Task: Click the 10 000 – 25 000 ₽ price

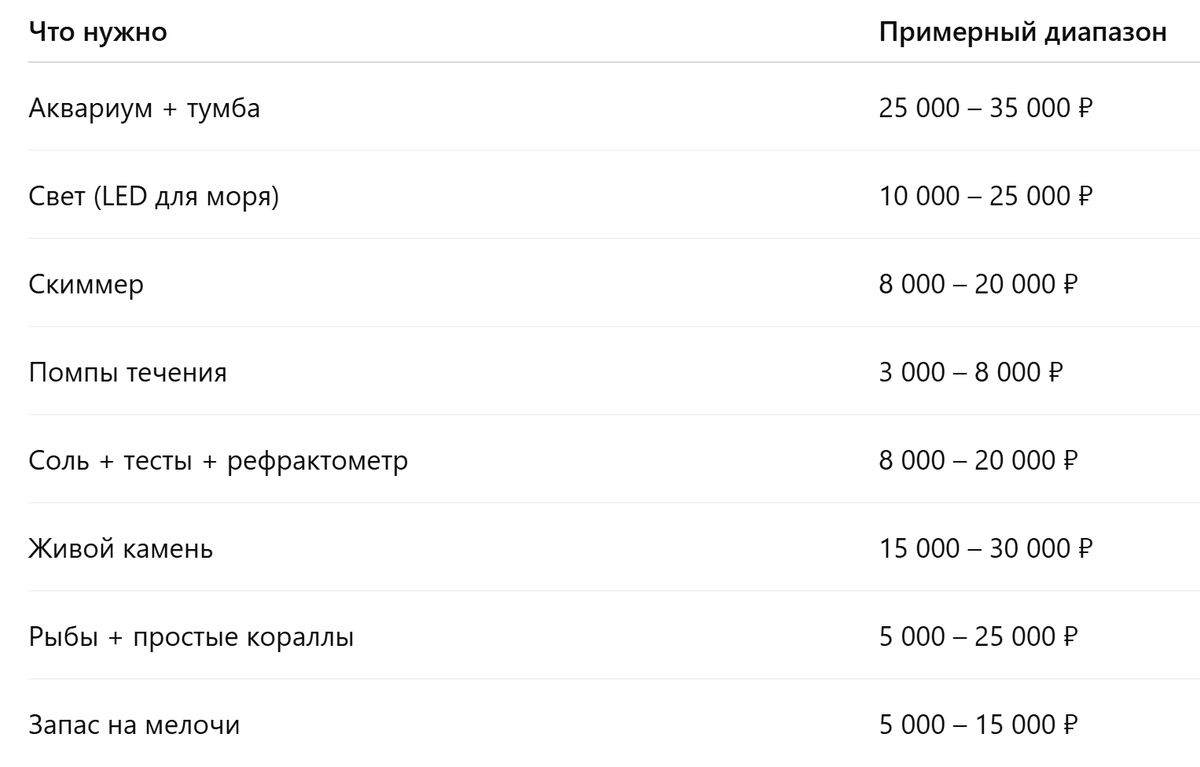Action: tap(986, 196)
